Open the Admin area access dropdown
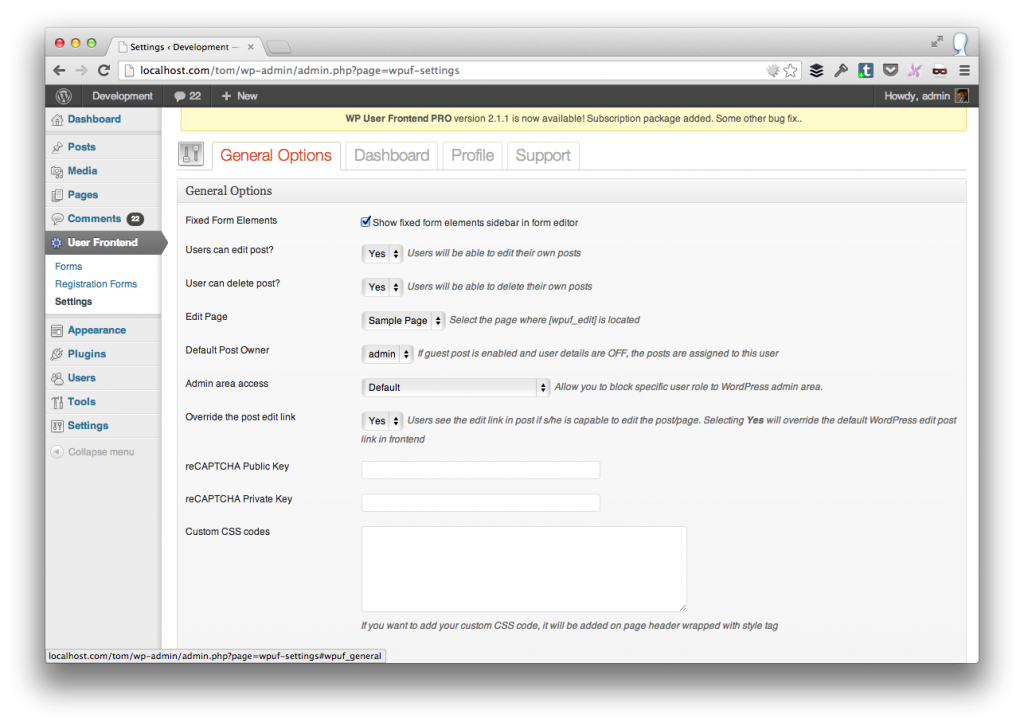 [455, 387]
